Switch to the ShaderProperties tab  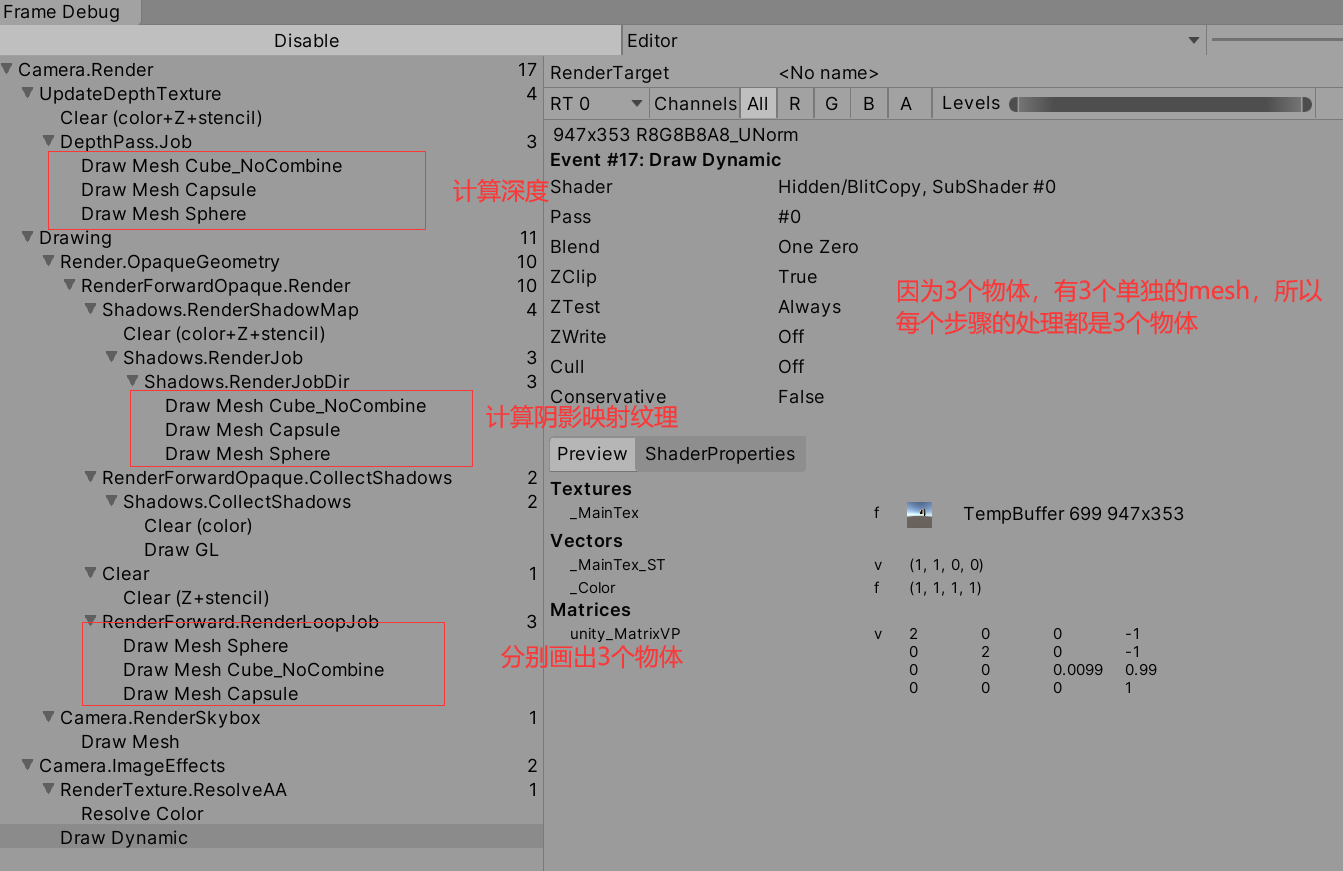pos(720,454)
